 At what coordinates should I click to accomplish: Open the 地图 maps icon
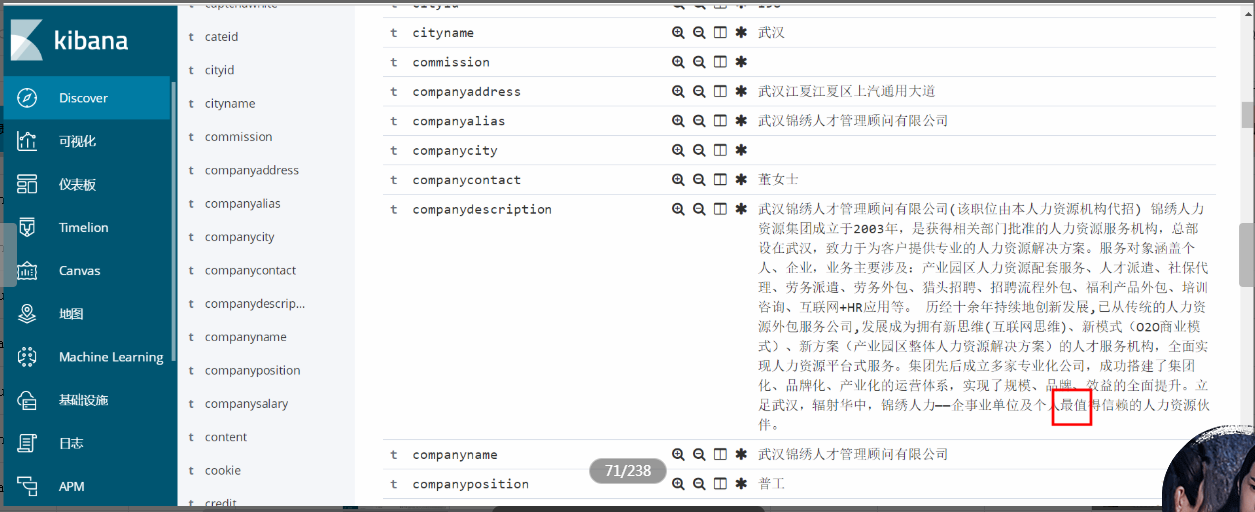[28, 313]
